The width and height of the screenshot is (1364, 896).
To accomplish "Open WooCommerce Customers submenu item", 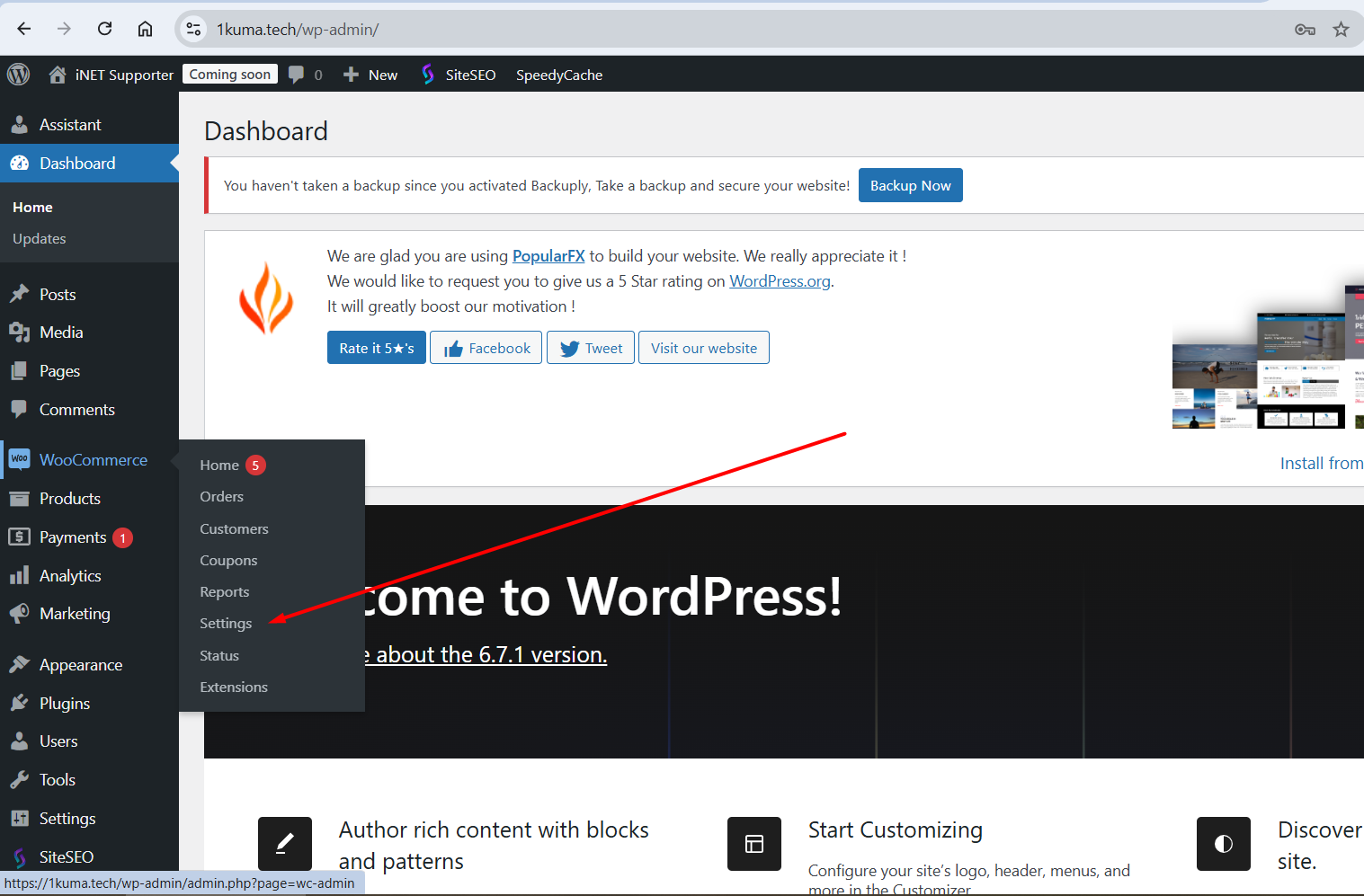I will coord(234,529).
